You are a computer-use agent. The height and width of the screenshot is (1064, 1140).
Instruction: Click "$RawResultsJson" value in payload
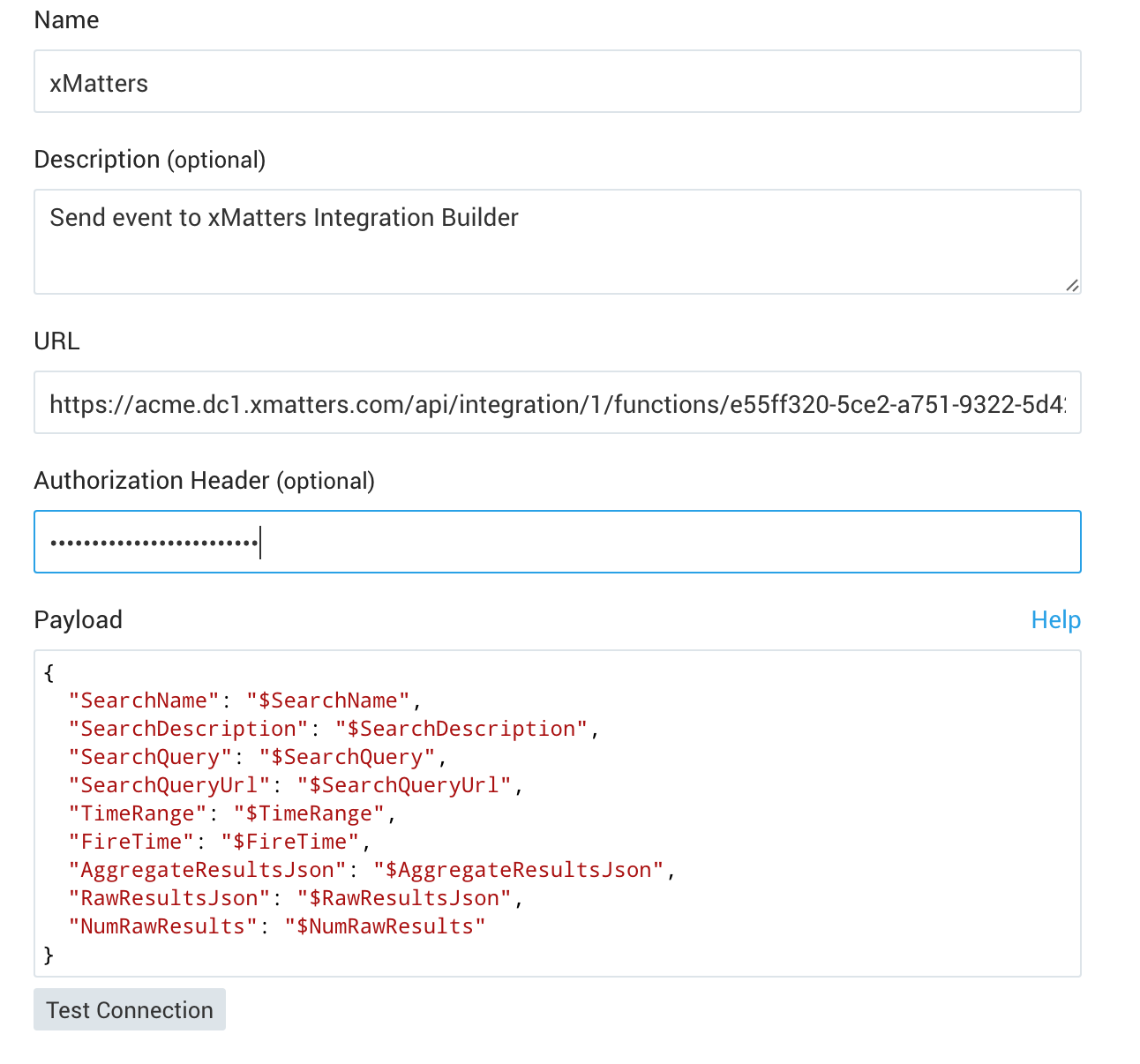pyautogui.click(x=404, y=898)
